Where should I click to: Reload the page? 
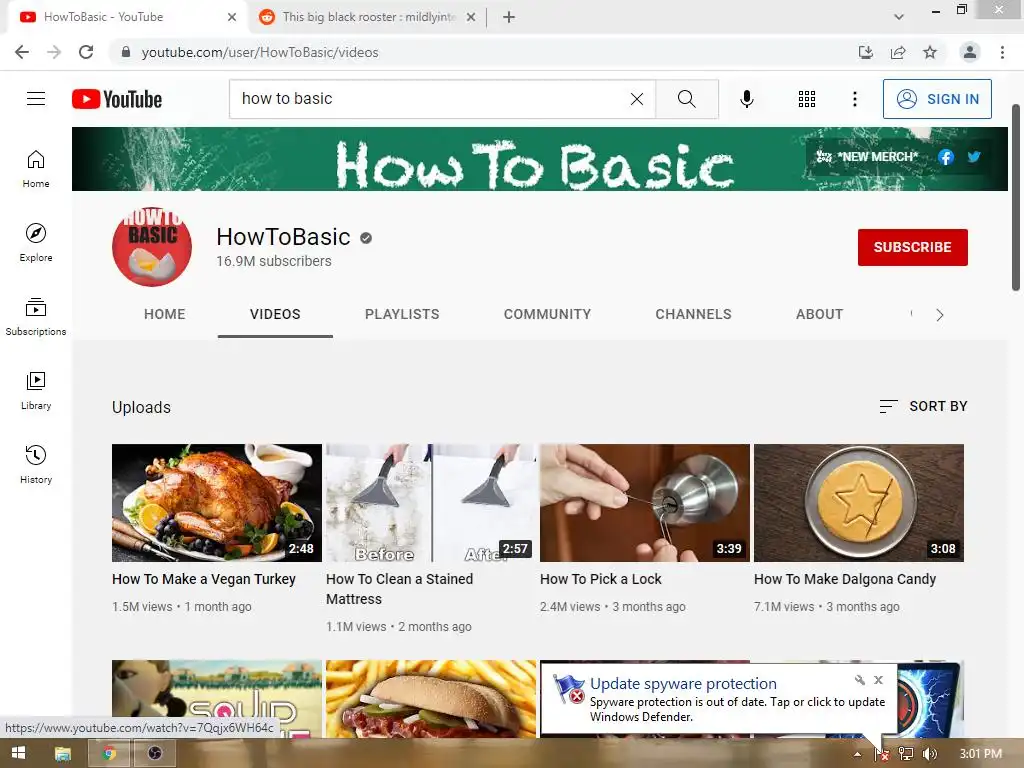pyautogui.click(x=86, y=52)
